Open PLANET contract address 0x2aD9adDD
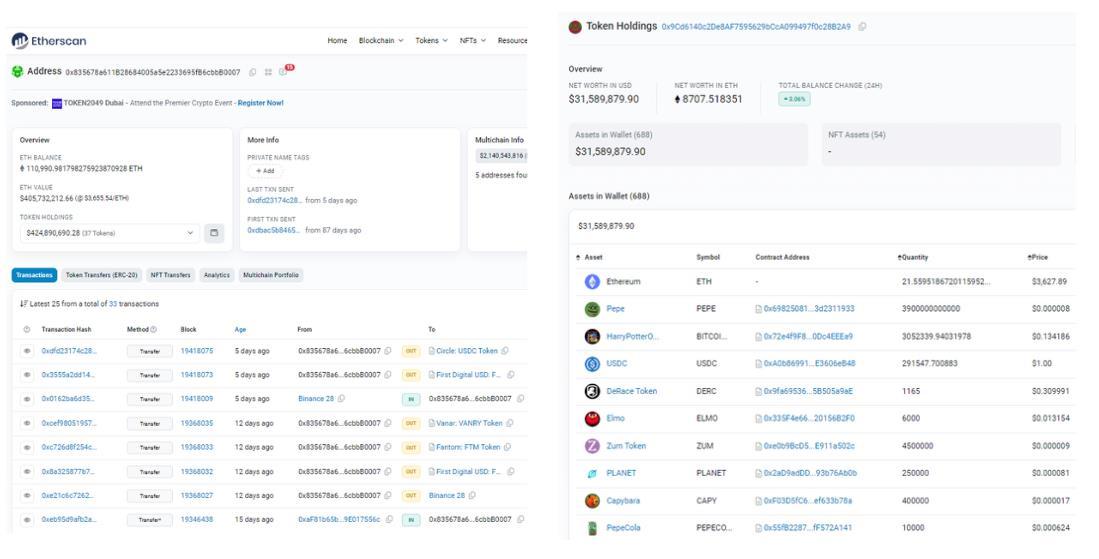 tap(810, 474)
